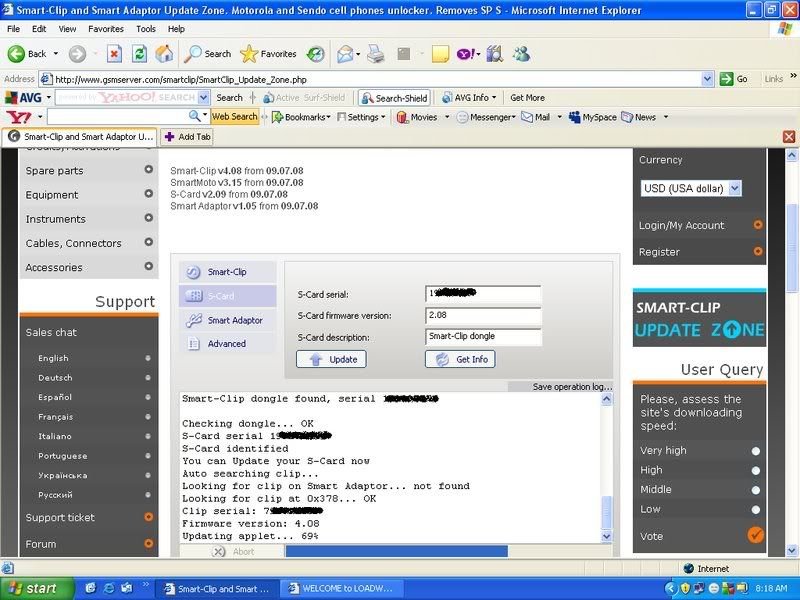Open the Back button history dropdown arrow
Screen dimensions: 800x600
(56, 54)
